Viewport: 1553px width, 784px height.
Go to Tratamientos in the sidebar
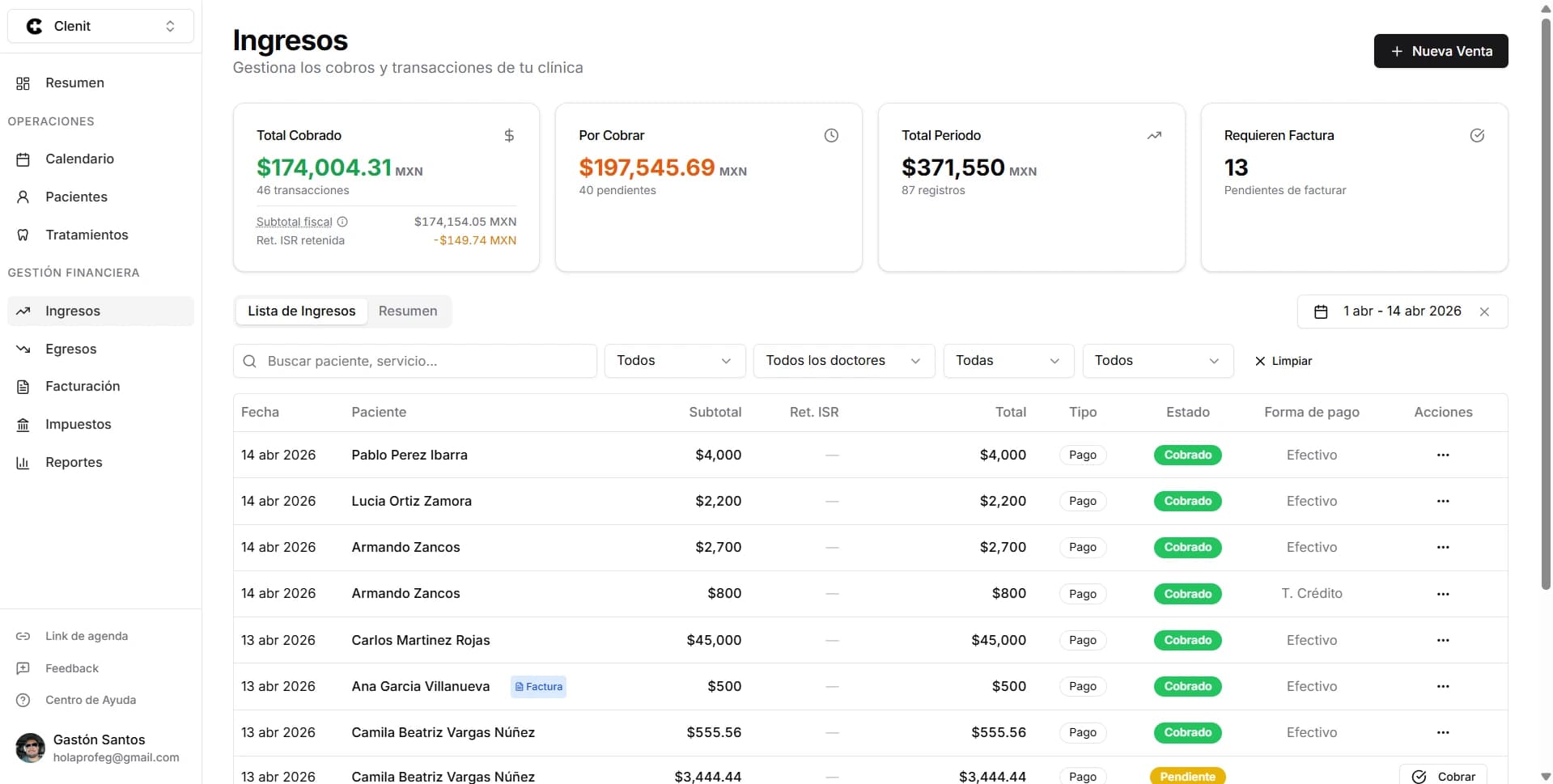(100, 235)
